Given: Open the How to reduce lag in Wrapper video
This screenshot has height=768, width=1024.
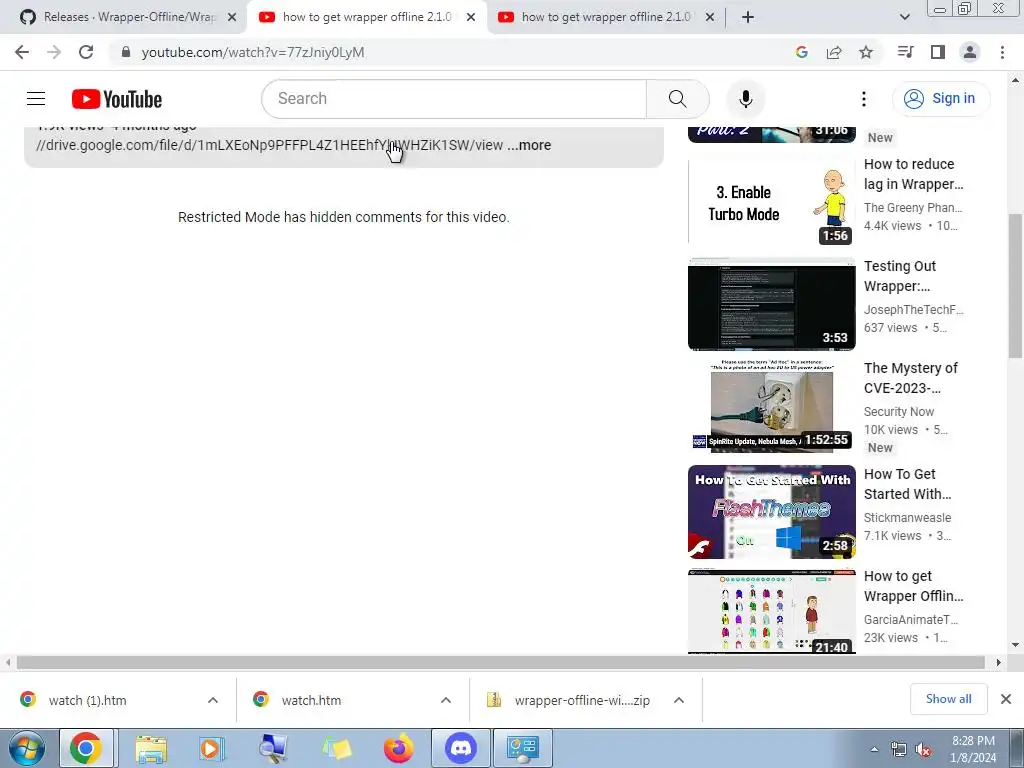Looking at the screenshot, I should pos(913,174).
